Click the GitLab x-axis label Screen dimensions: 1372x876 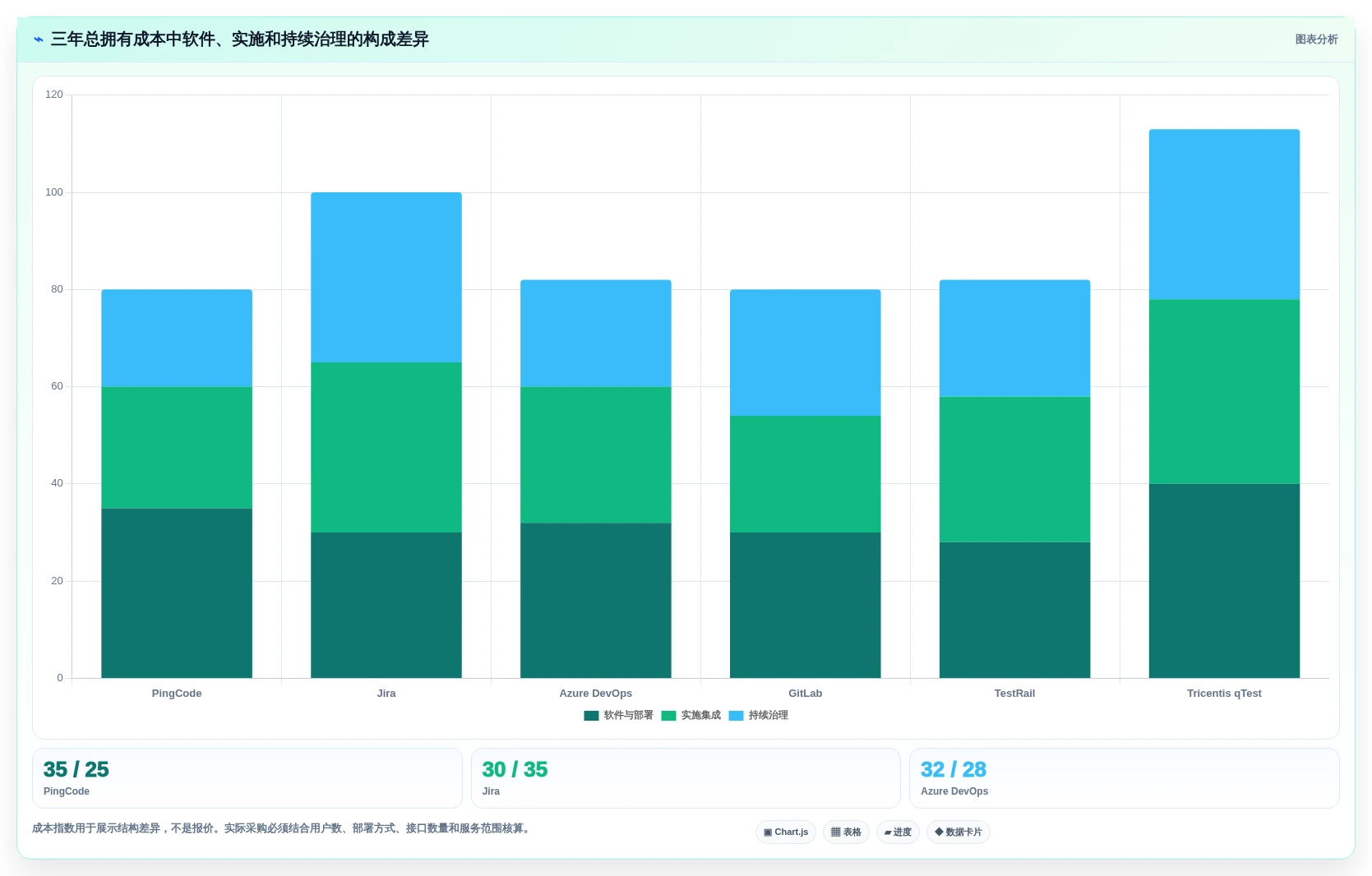click(806, 694)
